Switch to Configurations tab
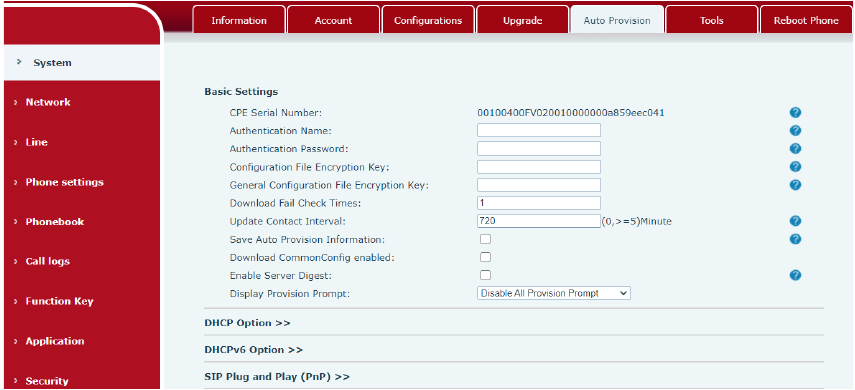This screenshot has width=855, height=390. coord(428,20)
